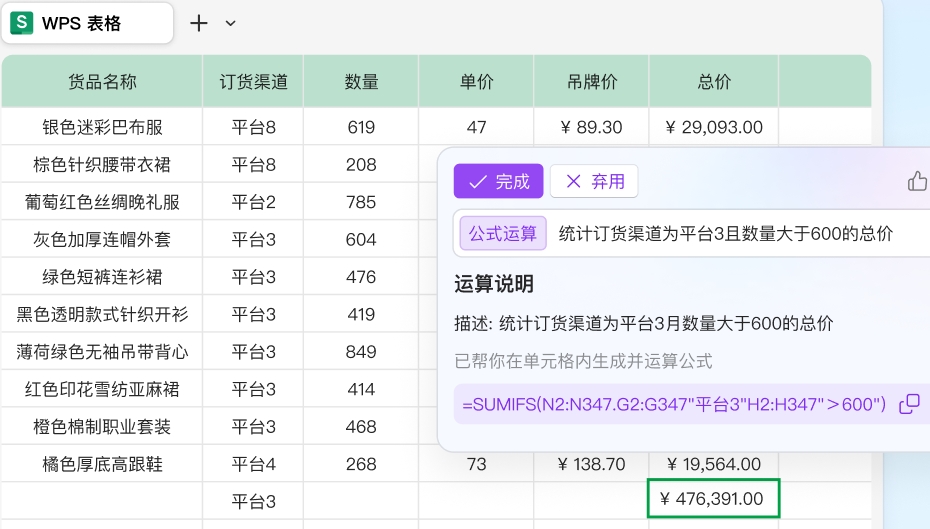Click the 单价 column header
930x529 pixels.
[476, 82]
